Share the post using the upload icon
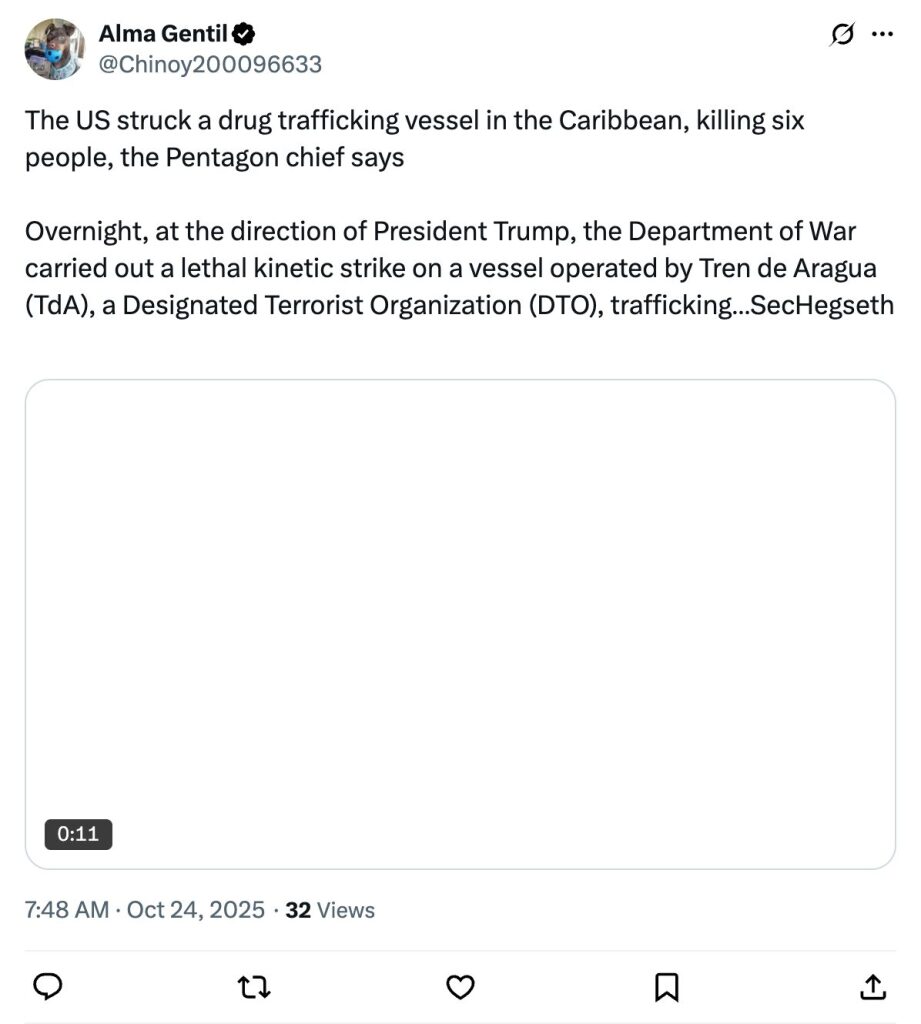 click(872, 987)
